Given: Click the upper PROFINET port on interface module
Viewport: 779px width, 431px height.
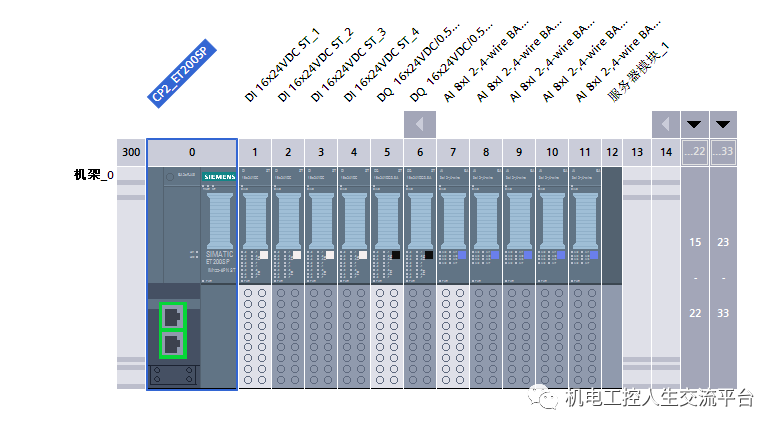Looking at the screenshot, I should (172, 316).
